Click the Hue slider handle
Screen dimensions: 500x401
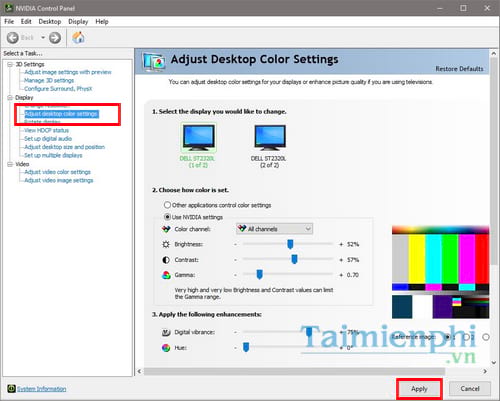pos(246,347)
